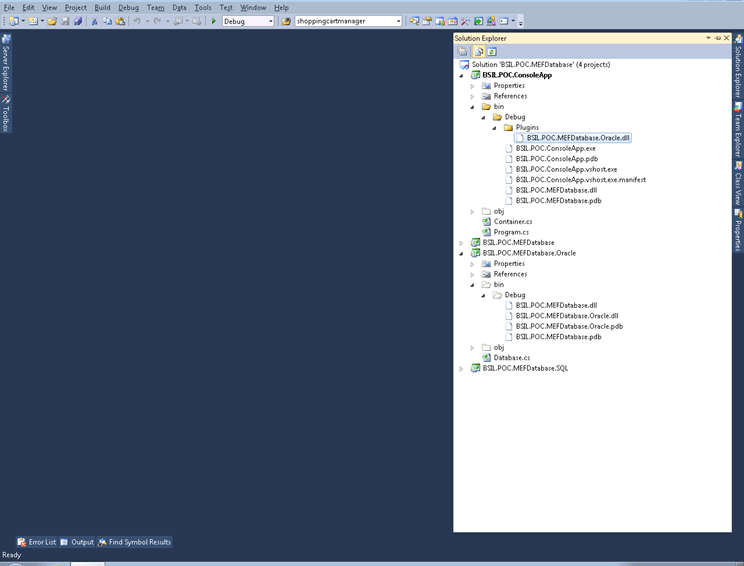Open Start Page from the toolbar icon
The height and width of the screenshot is (566, 744).
pyautogui.click(x=478, y=21)
